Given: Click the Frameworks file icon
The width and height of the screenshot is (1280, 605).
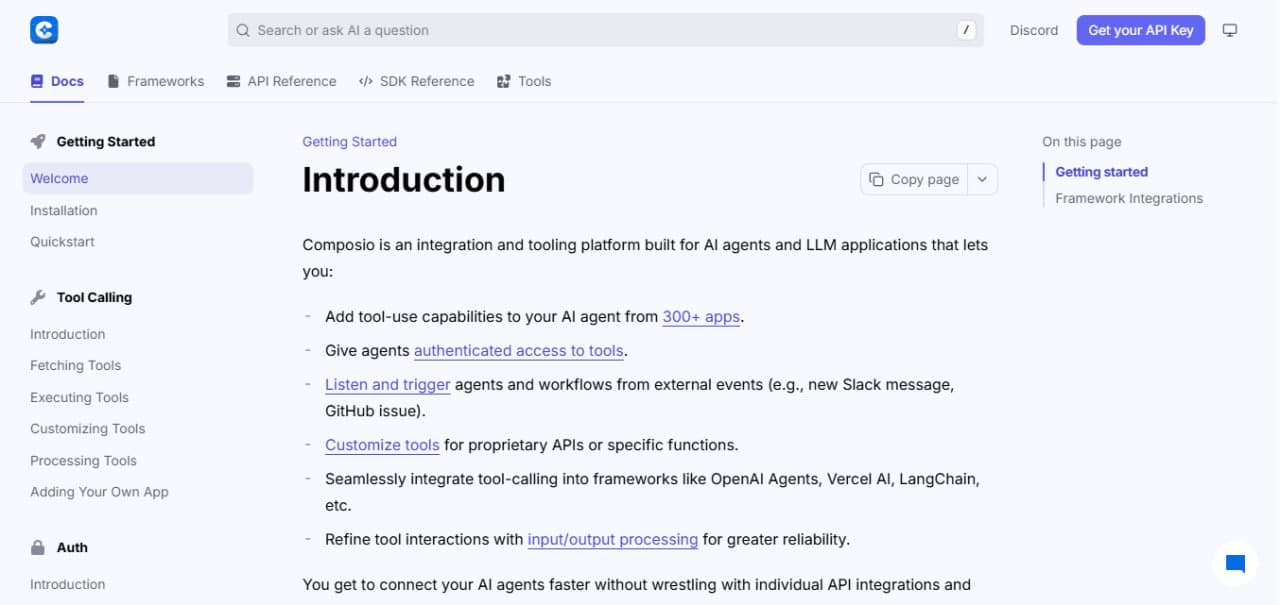Looking at the screenshot, I should [113, 81].
